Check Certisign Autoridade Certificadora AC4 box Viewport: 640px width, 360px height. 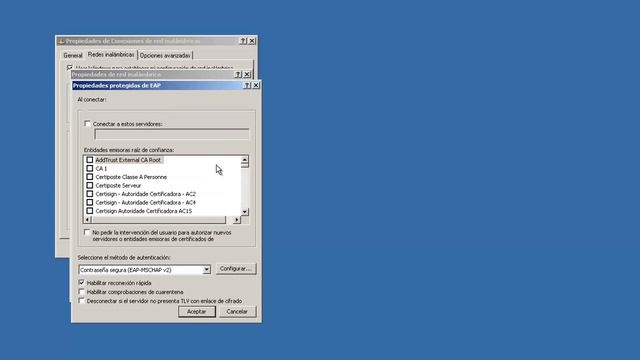[90, 202]
